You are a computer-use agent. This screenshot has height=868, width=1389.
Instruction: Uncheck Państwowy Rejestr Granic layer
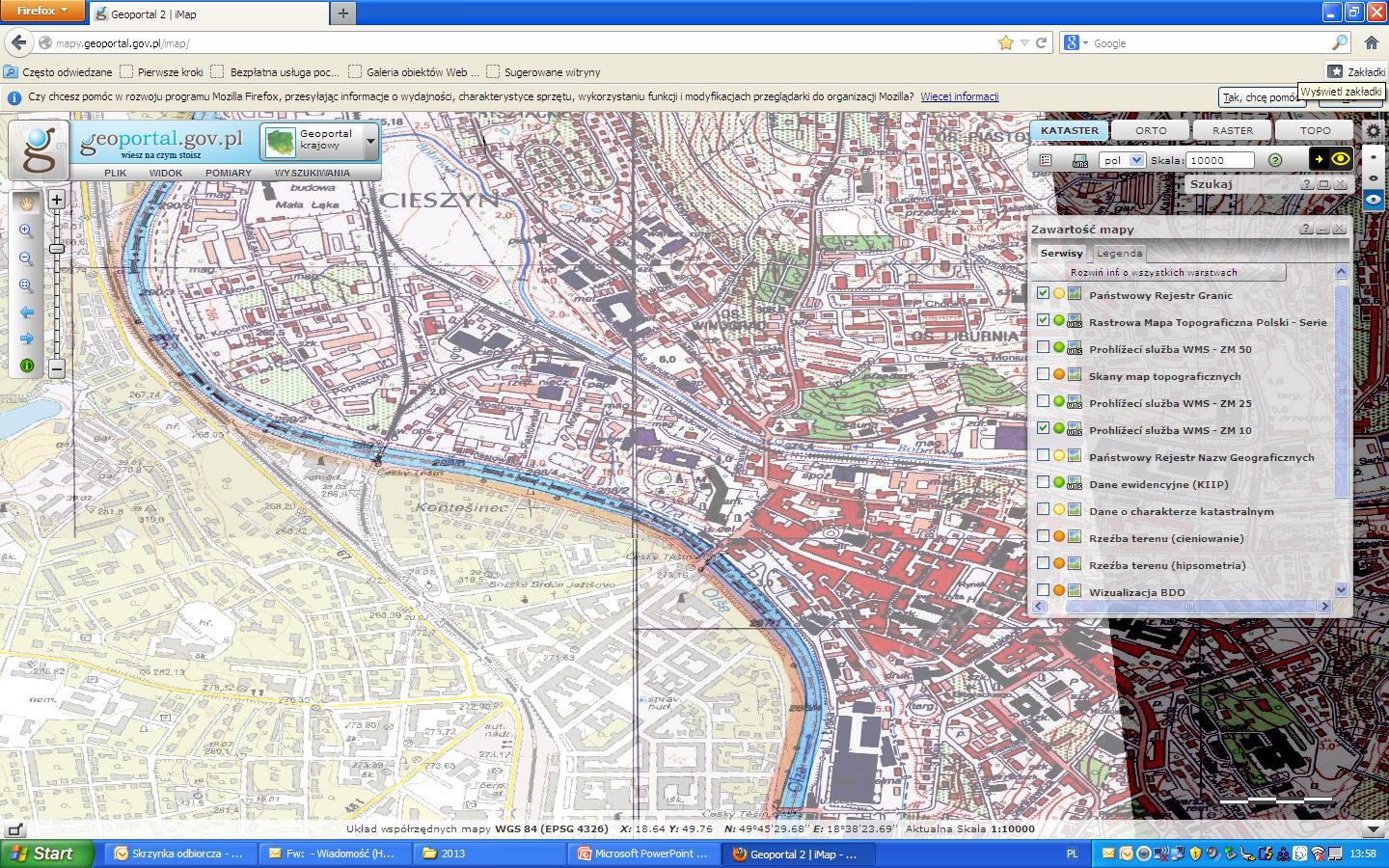click(x=1043, y=293)
